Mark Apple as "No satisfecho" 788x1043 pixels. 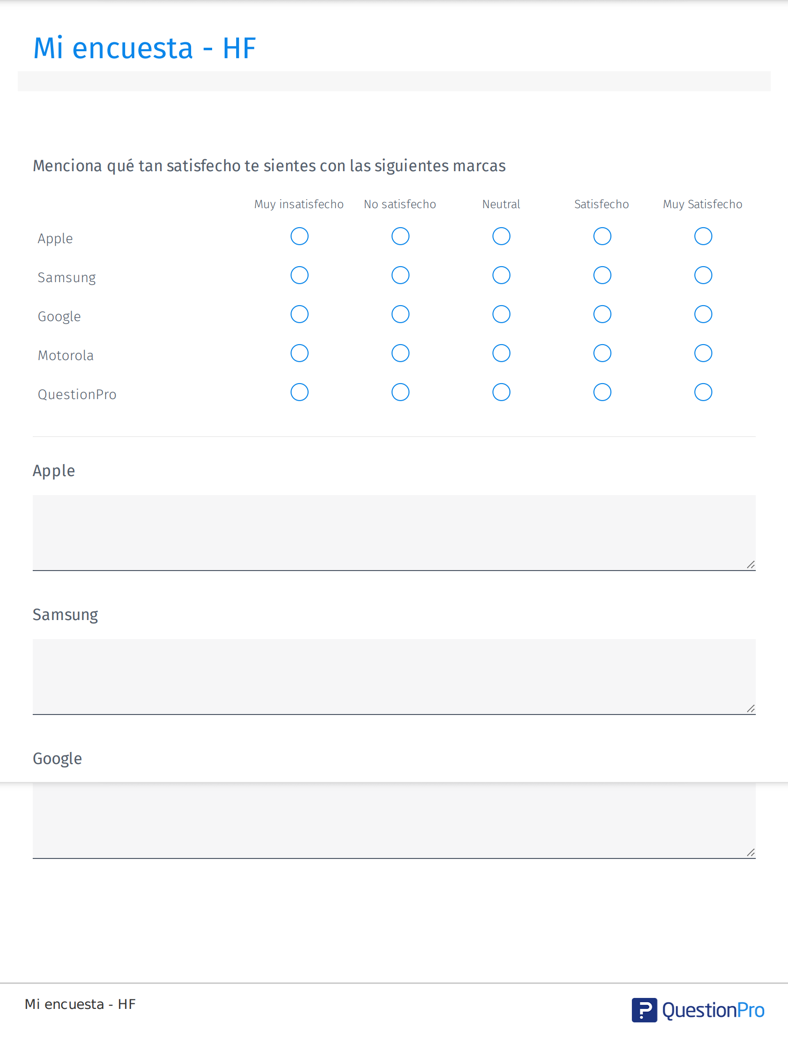tap(400, 236)
